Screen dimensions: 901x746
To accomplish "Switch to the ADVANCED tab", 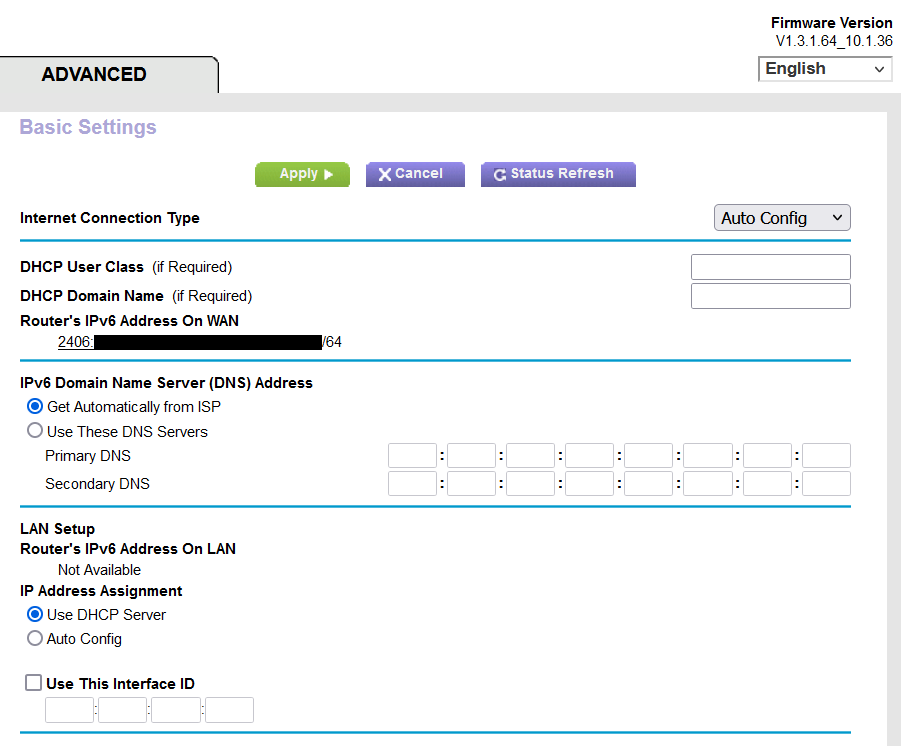I will coord(93,74).
